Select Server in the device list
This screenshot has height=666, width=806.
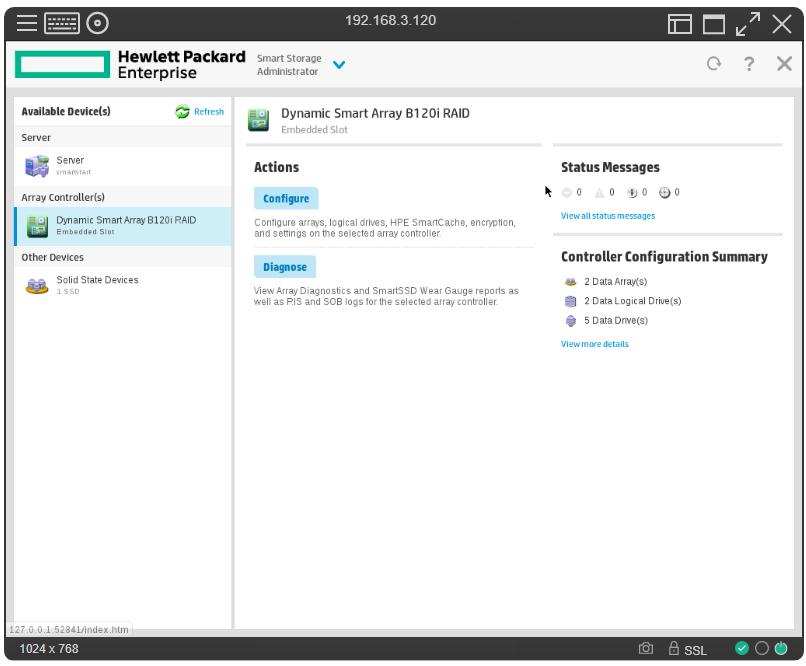click(x=70, y=164)
